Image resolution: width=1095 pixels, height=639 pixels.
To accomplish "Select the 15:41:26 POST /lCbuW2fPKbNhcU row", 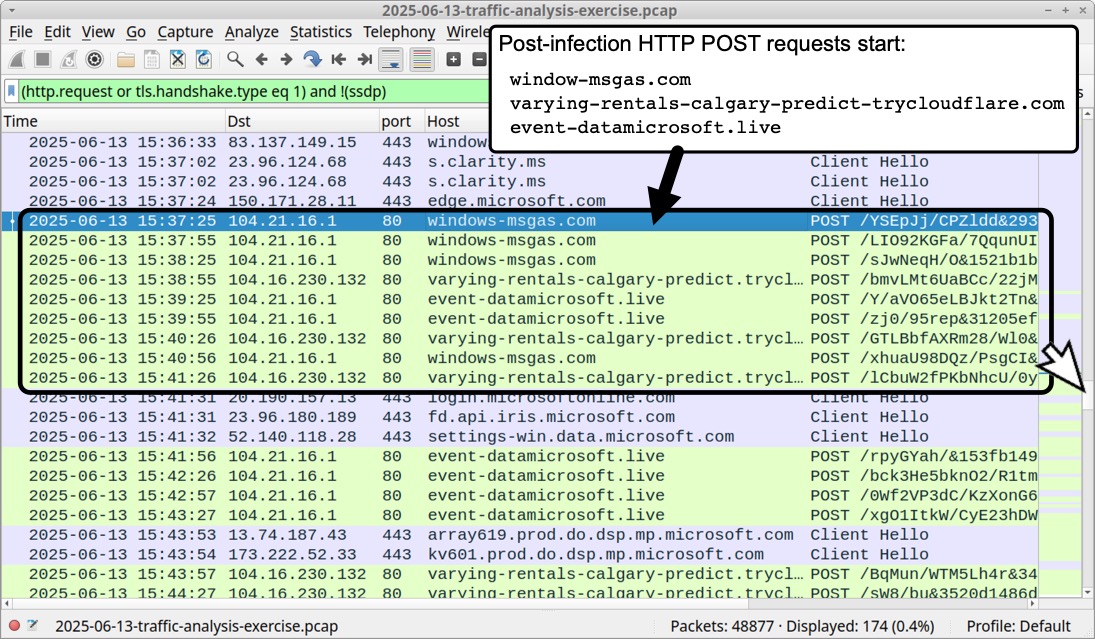I will [520, 377].
